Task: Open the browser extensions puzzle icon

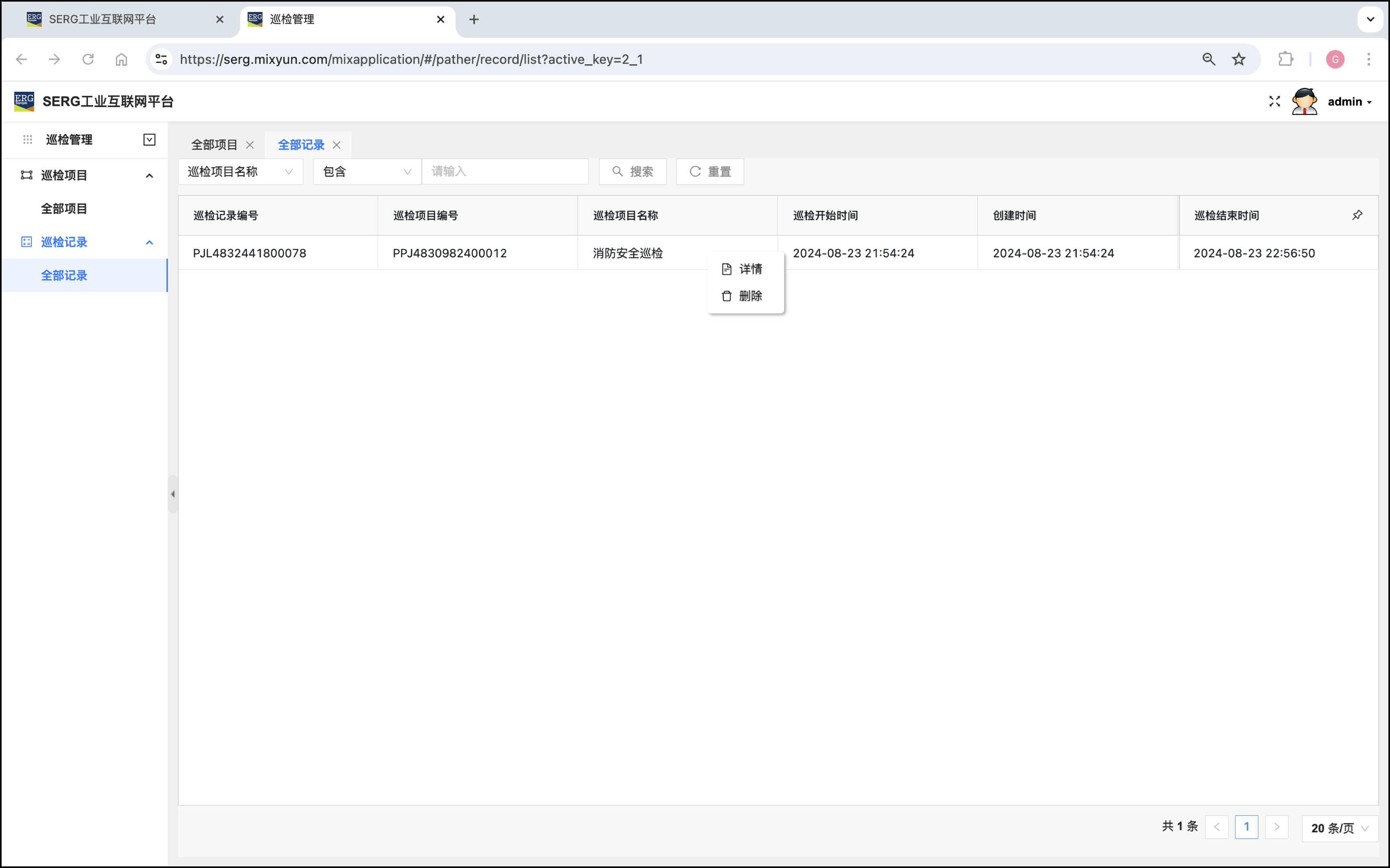Action: (x=1286, y=59)
